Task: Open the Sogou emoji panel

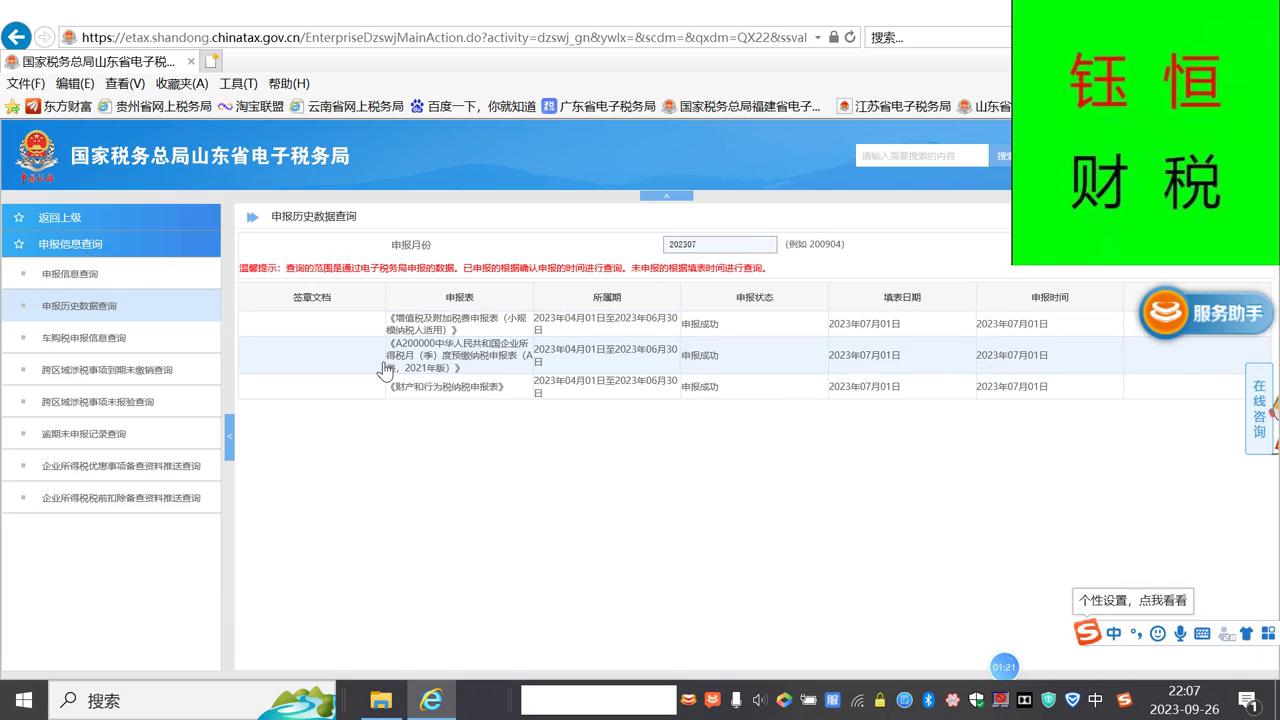Action: pyautogui.click(x=1158, y=633)
